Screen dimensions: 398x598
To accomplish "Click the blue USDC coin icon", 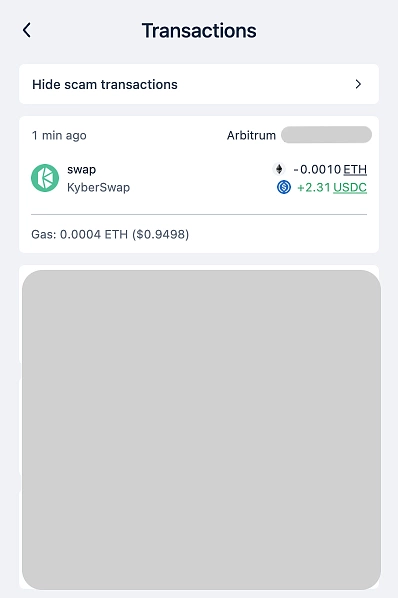I will (284, 187).
